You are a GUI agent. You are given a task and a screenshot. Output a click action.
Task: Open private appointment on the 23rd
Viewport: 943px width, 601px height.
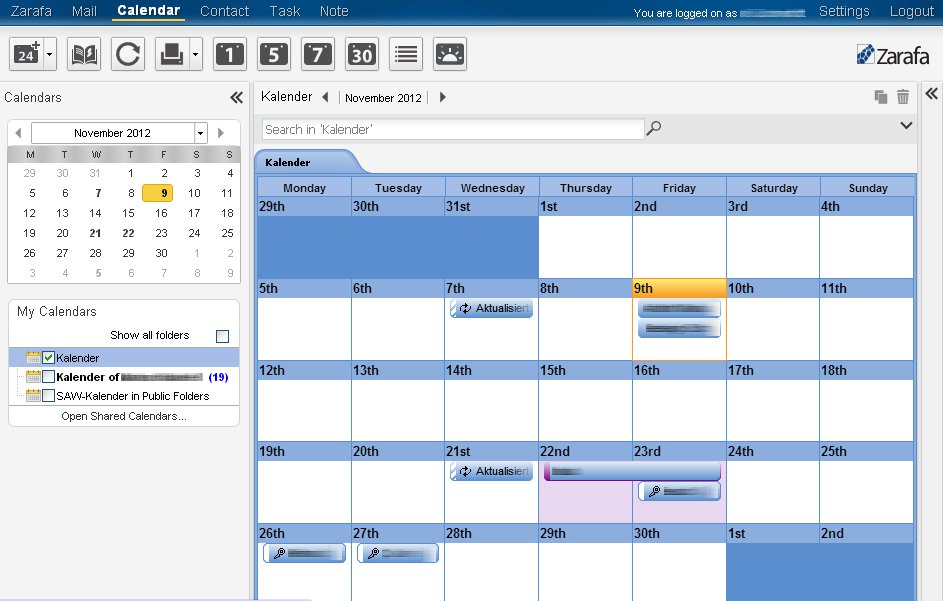679,492
